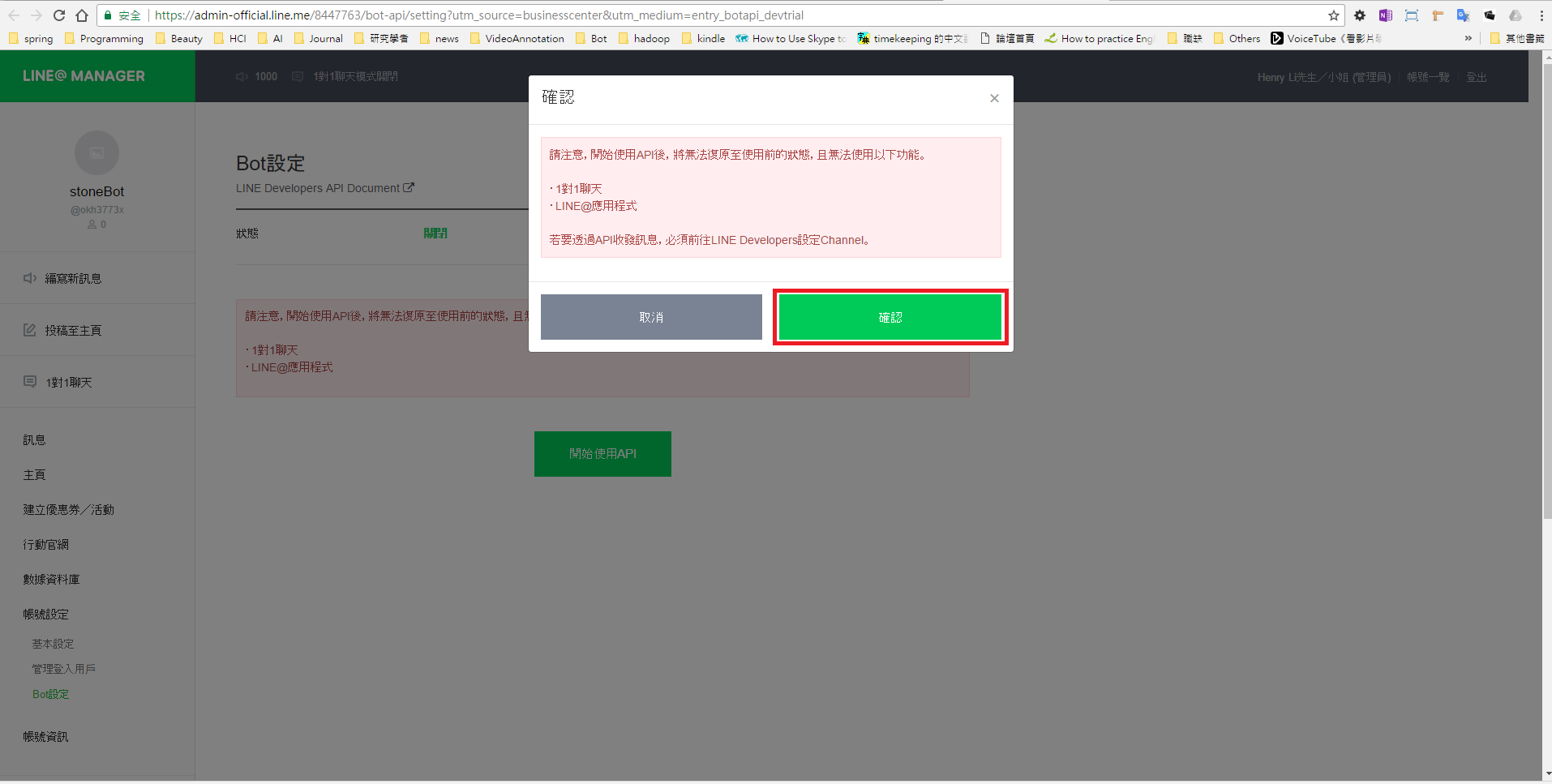
Task: Open 訊息 sidebar section
Action: tap(34, 439)
